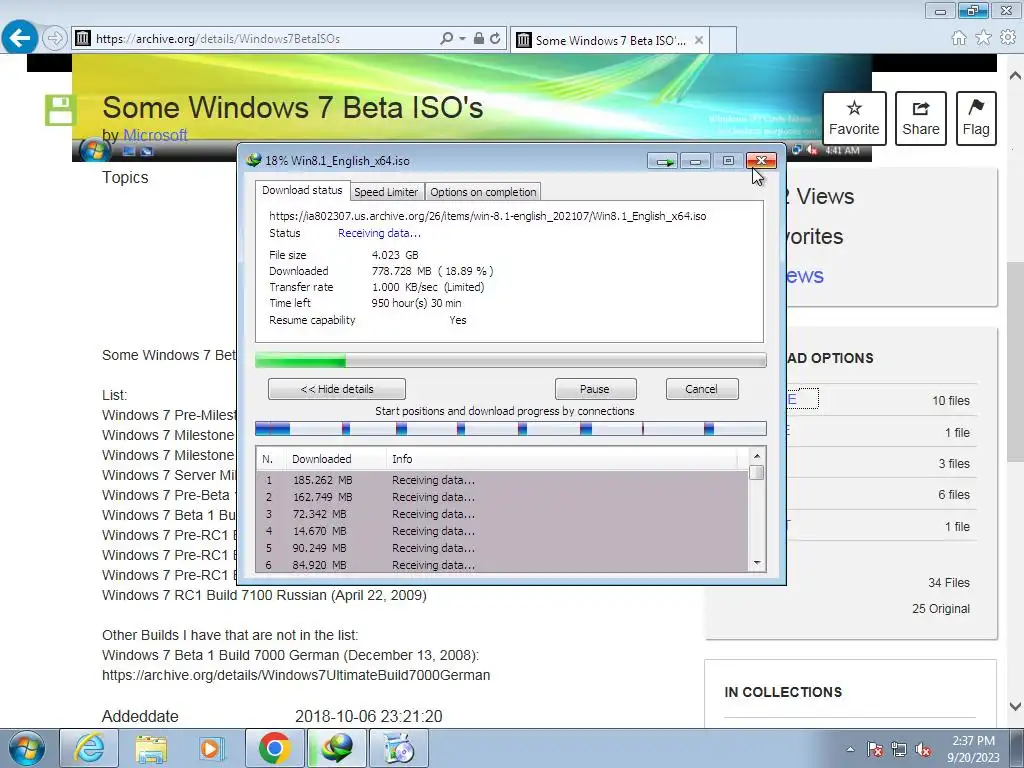
Task: Click the green floppy disk software icon
Action: [x=61, y=110]
